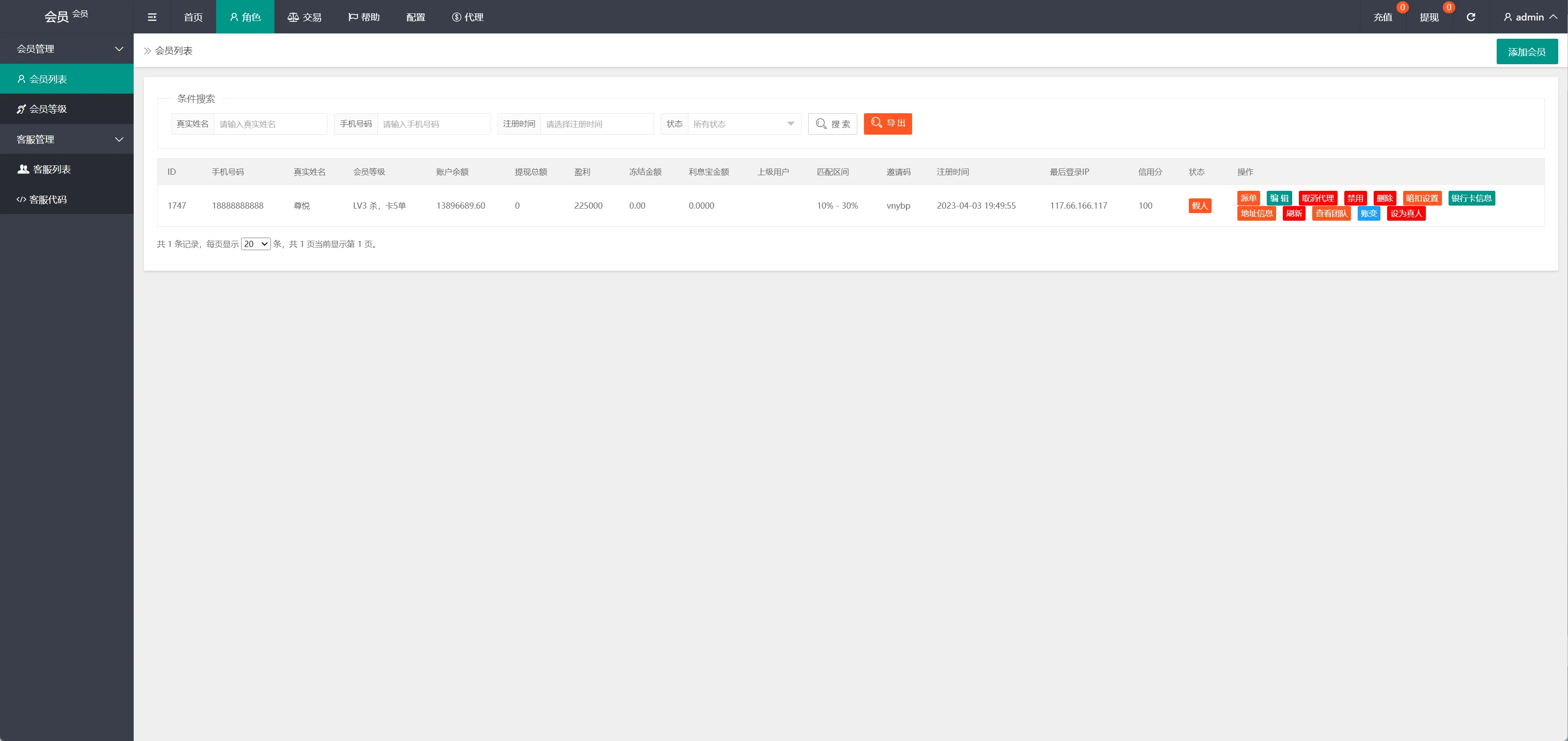1568x741 pixels.
Task: Open the 充值 recharge notification
Action: 1382,17
